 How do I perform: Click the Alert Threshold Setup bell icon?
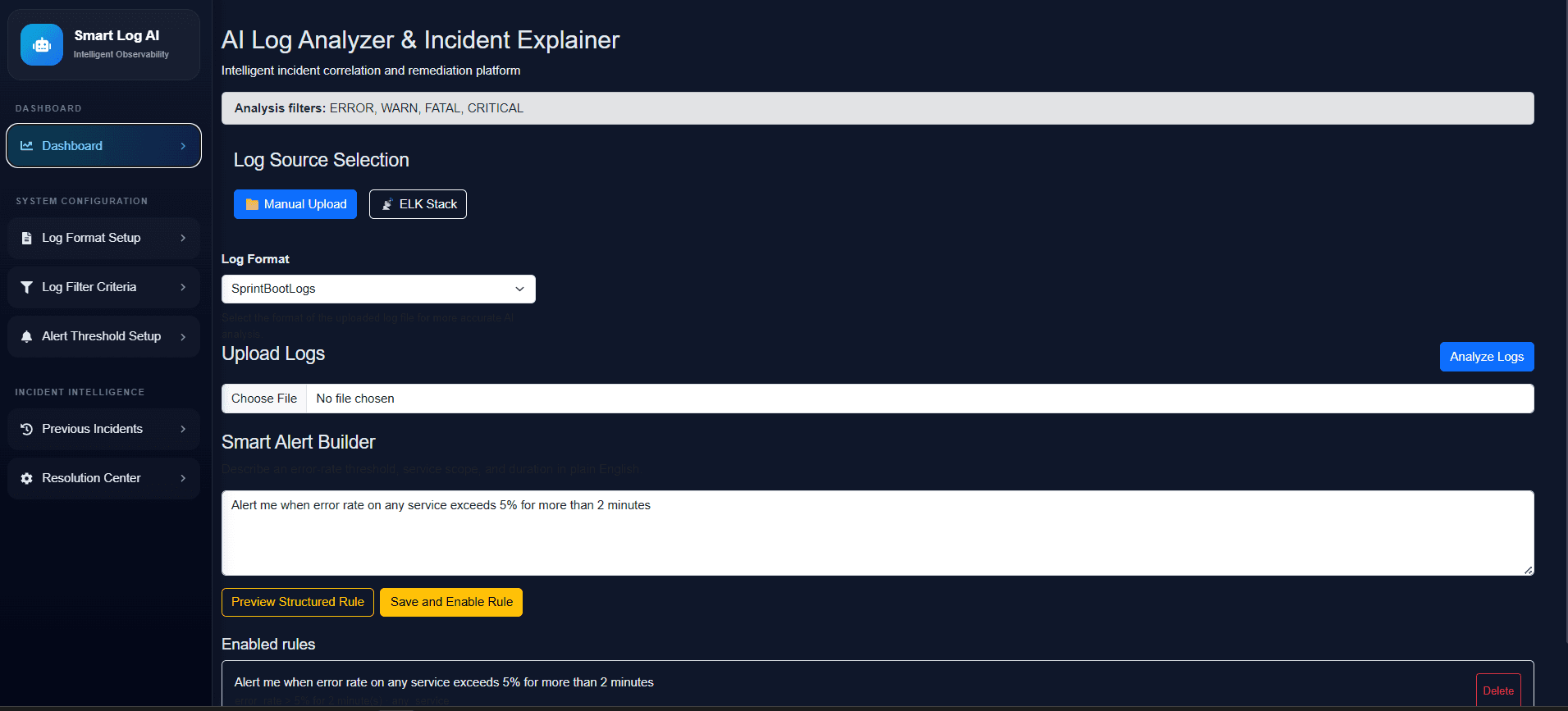pyautogui.click(x=27, y=336)
